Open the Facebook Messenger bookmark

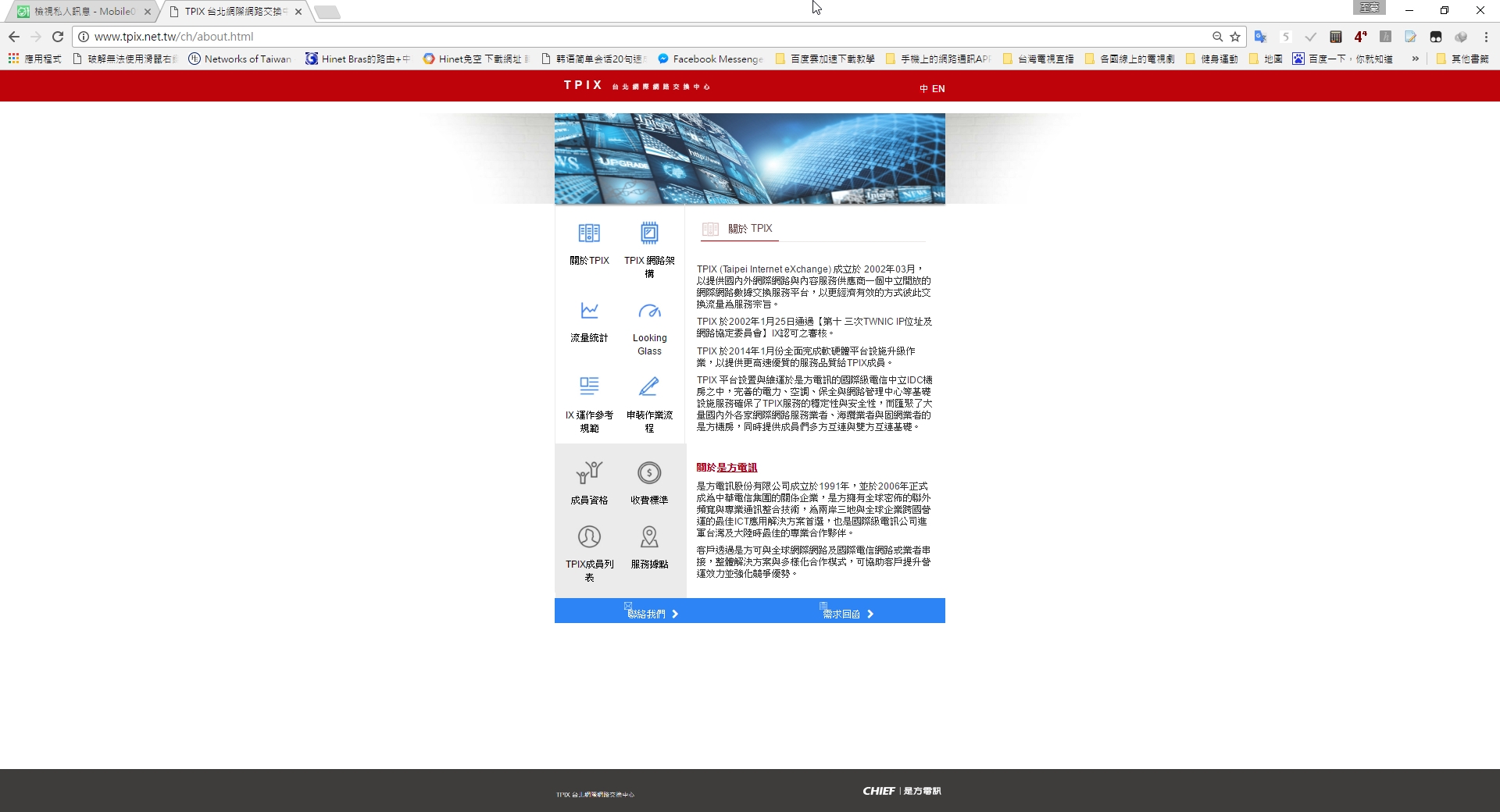click(x=711, y=59)
